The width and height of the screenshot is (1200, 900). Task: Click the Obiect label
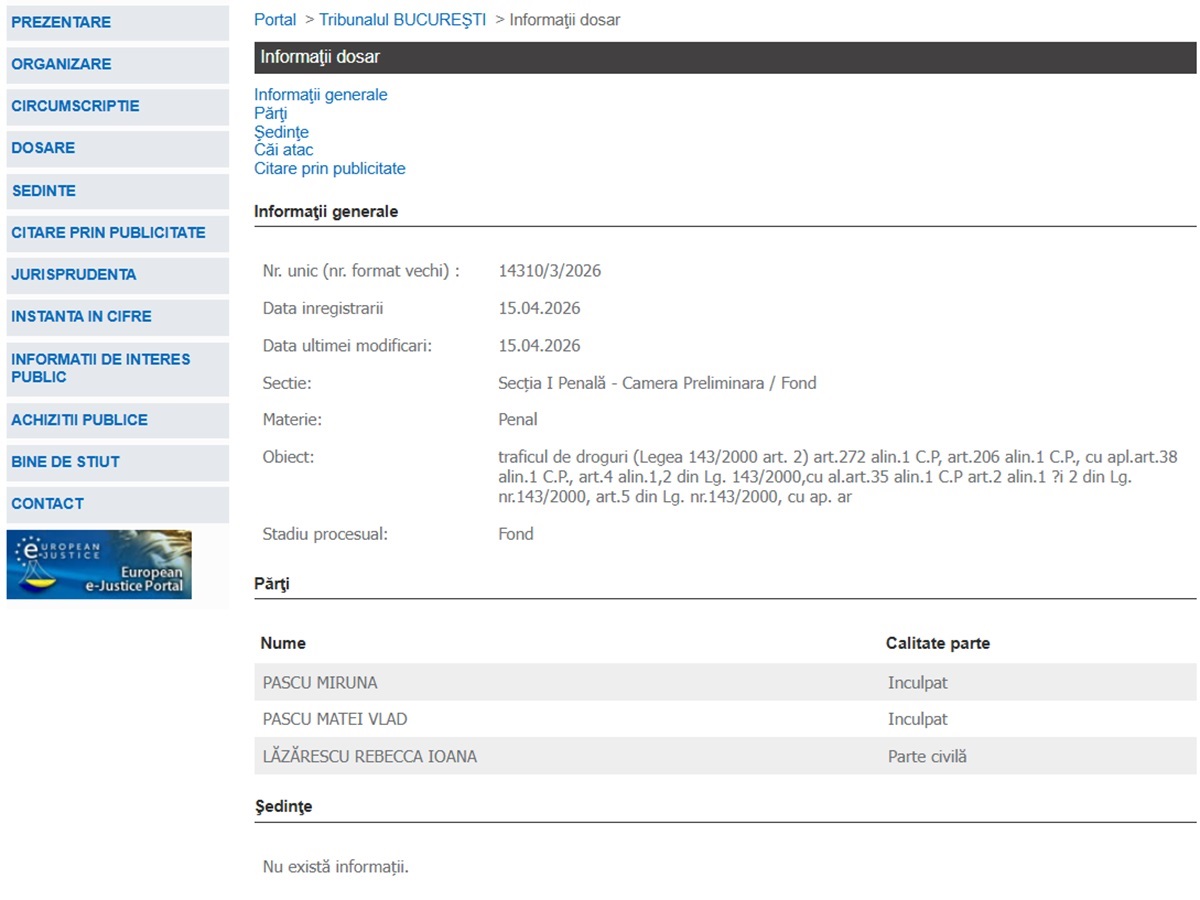(288, 458)
